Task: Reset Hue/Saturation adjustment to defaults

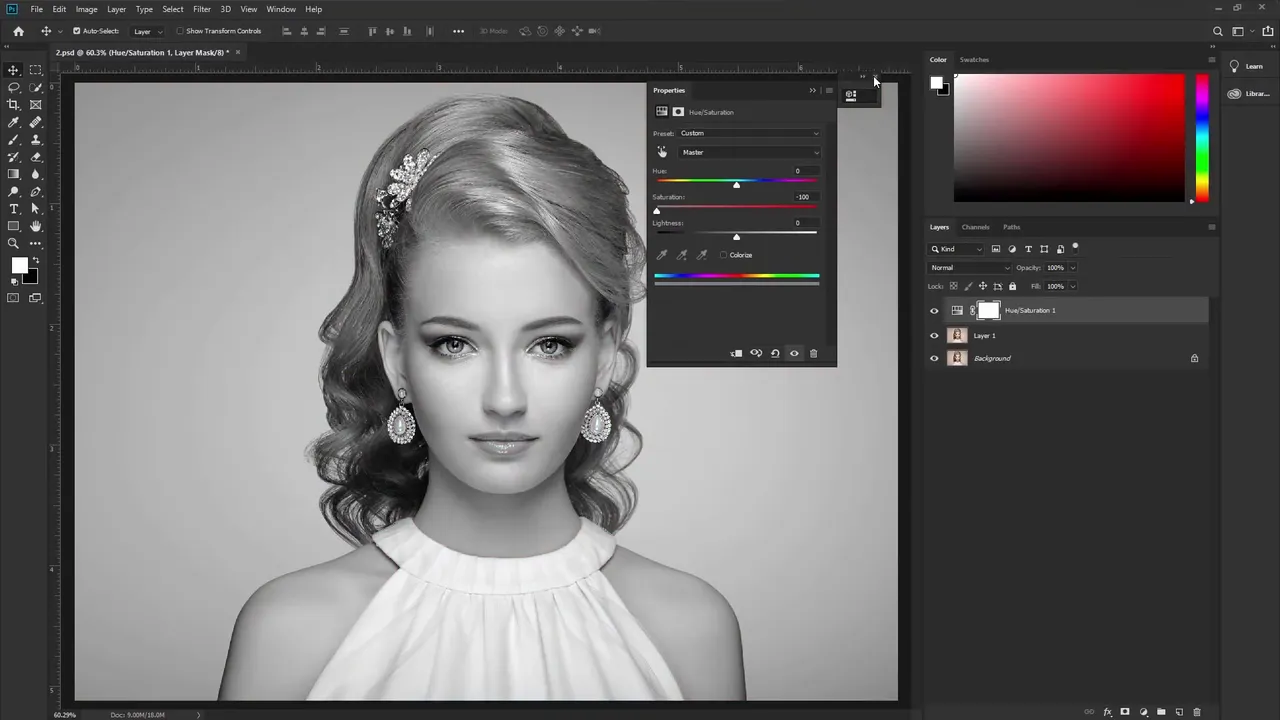Action: (775, 353)
